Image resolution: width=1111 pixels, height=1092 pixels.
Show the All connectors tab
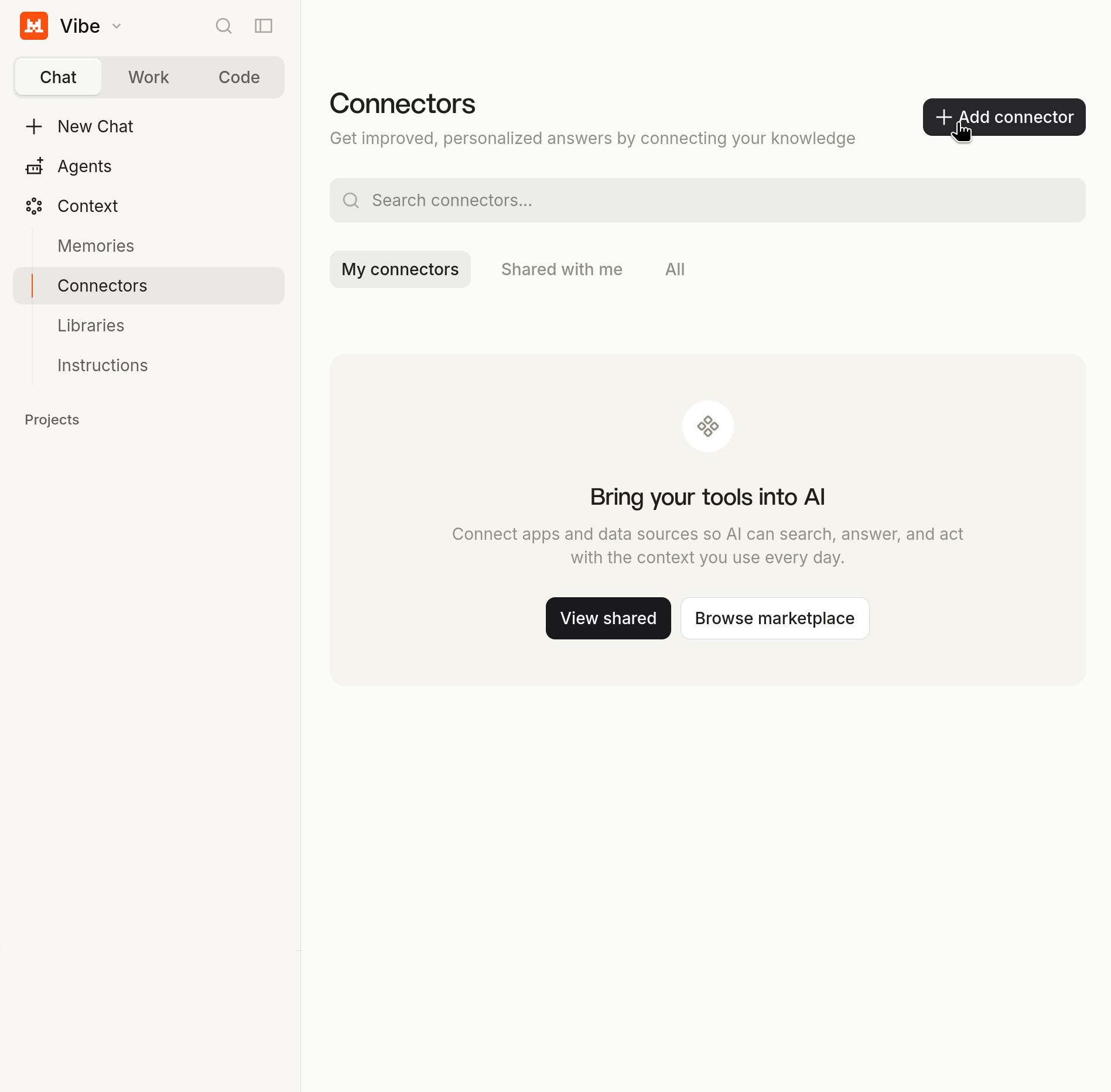coord(675,269)
